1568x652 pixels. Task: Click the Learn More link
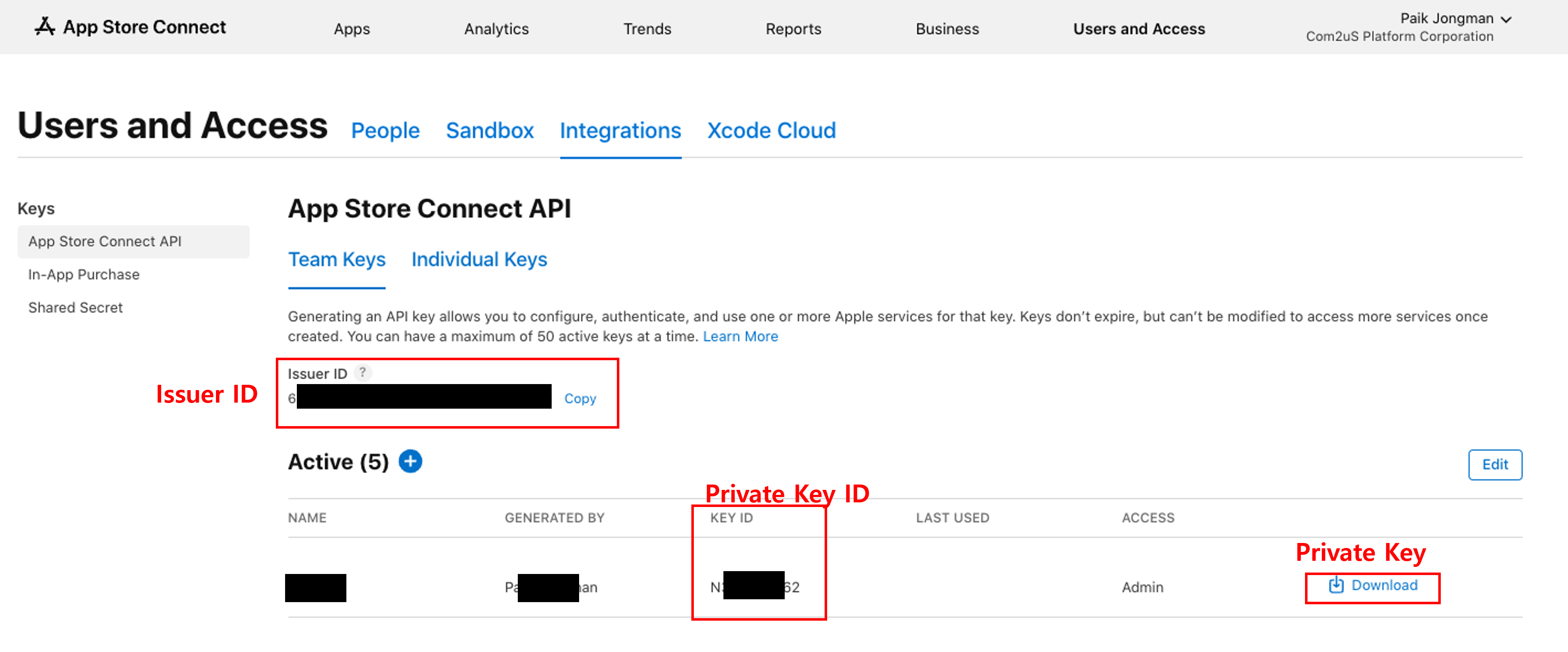(740, 337)
